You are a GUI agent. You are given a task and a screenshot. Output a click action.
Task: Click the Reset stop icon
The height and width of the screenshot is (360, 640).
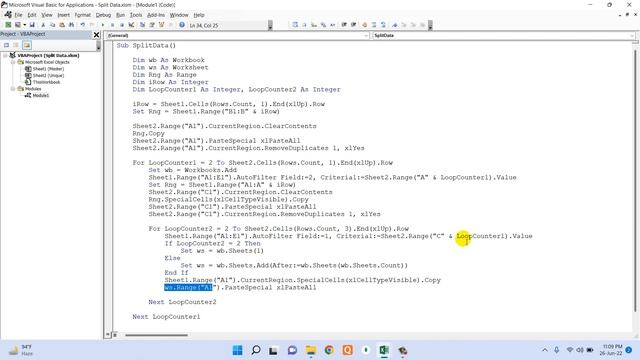pos(122,25)
